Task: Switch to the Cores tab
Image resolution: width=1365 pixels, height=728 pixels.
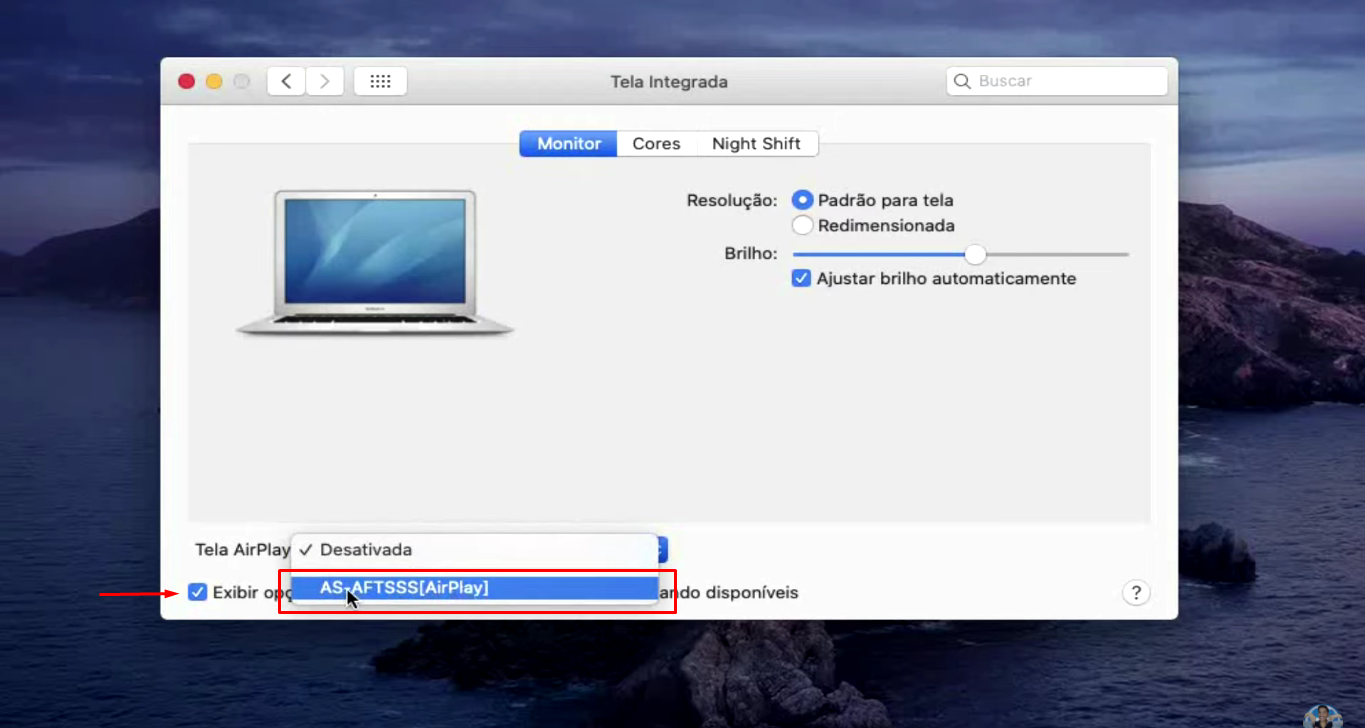Action: click(656, 144)
